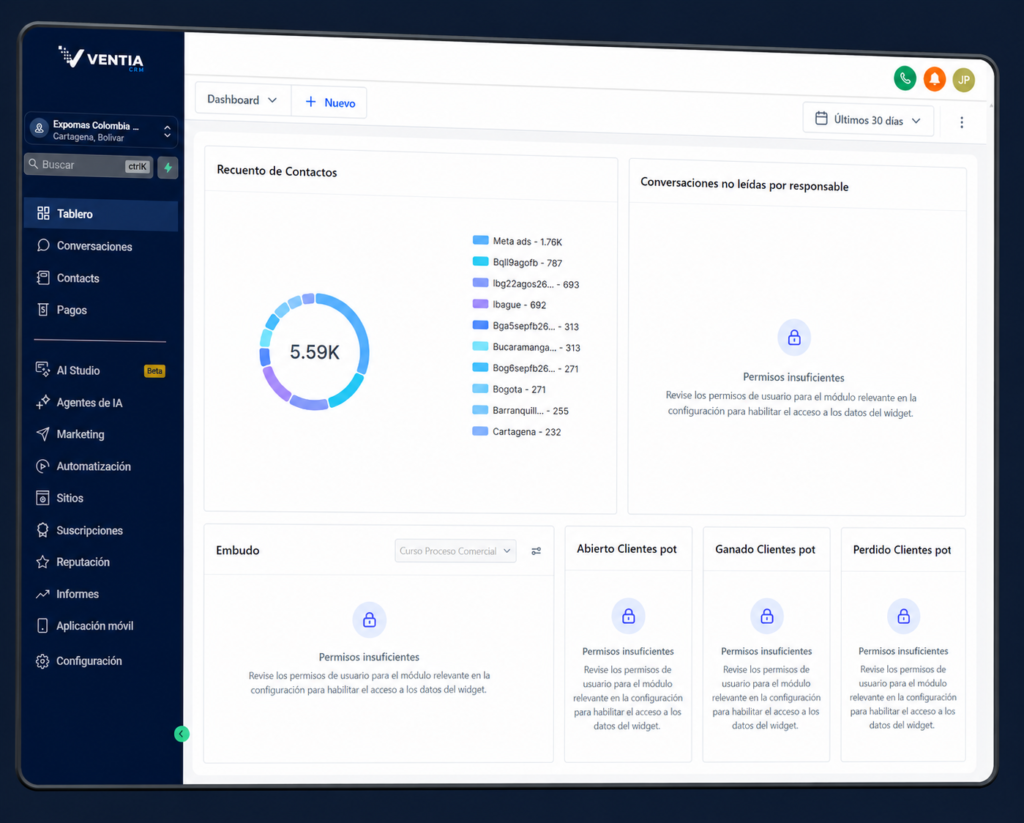Open the JP user avatar menu
1024x823 pixels.
[x=964, y=80]
